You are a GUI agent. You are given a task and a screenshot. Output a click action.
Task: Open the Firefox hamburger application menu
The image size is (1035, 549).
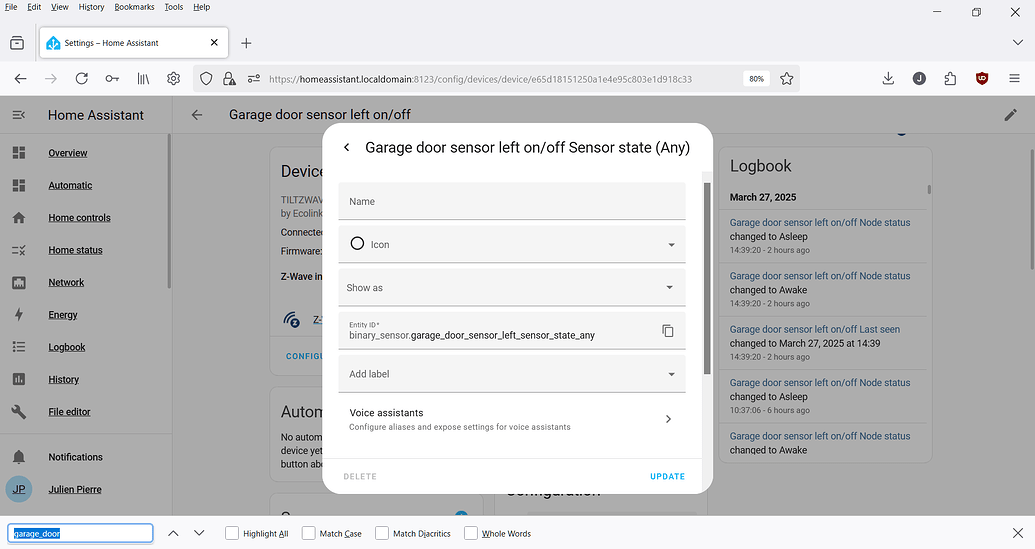[x=1015, y=79]
